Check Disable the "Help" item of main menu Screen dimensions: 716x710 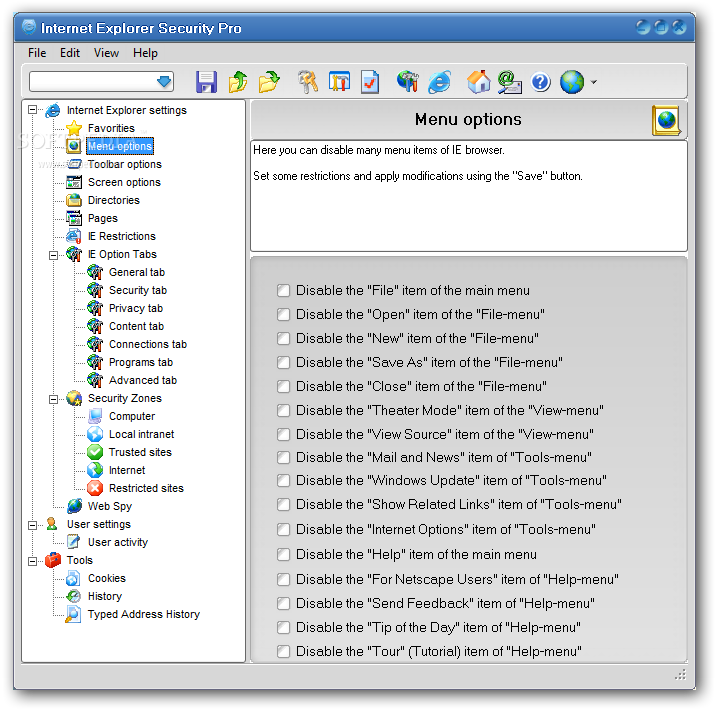(284, 554)
